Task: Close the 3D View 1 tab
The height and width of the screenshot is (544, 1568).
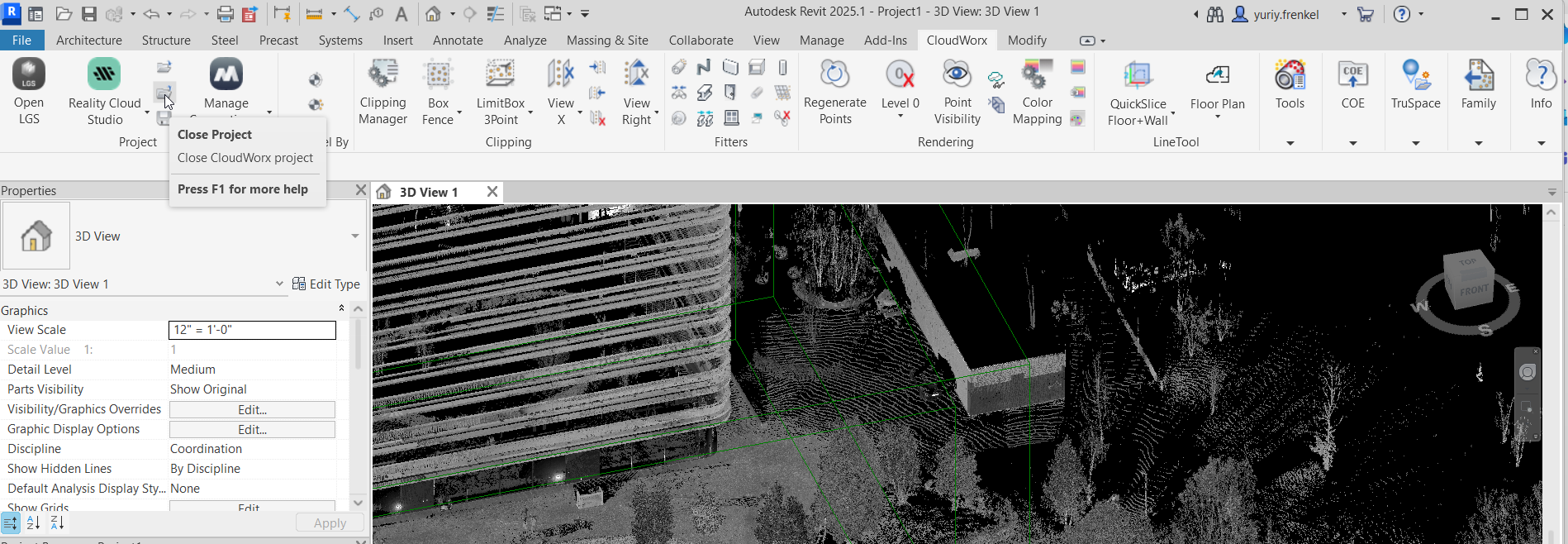Action: pyautogui.click(x=492, y=192)
